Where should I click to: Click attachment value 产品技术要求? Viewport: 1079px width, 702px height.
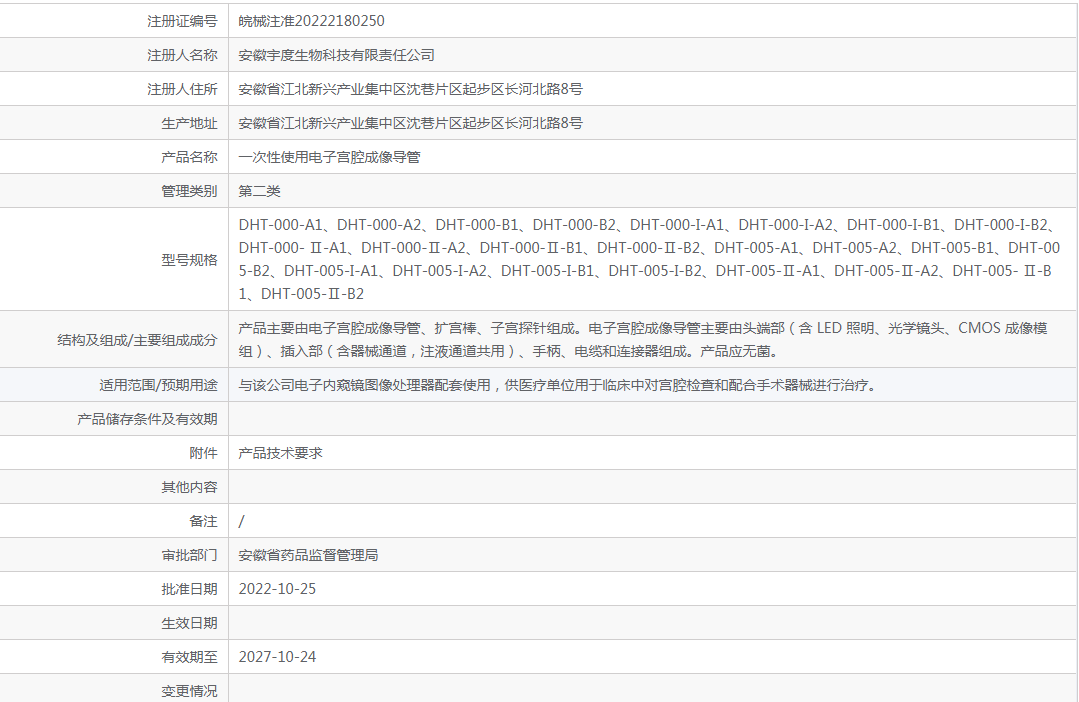280,453
